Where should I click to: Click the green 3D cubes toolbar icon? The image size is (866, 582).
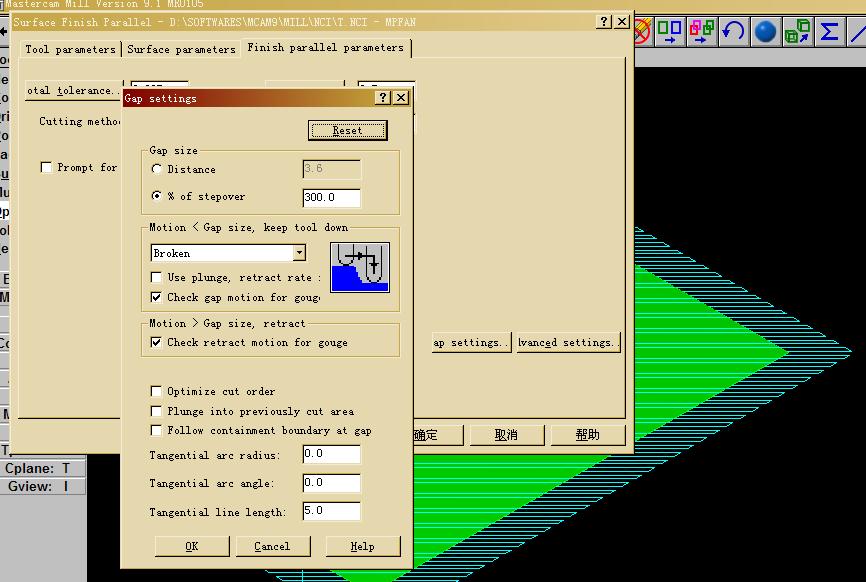tap(797, 31)
